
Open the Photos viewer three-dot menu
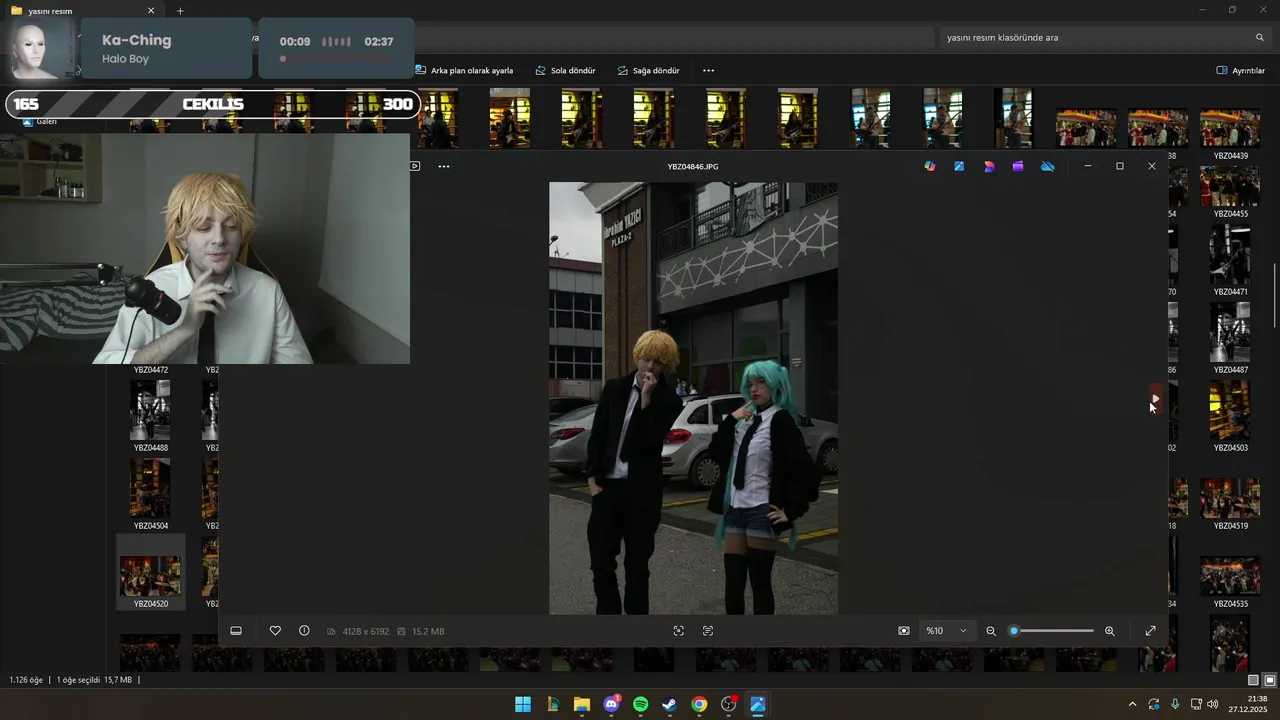click(x=444, y=166)
